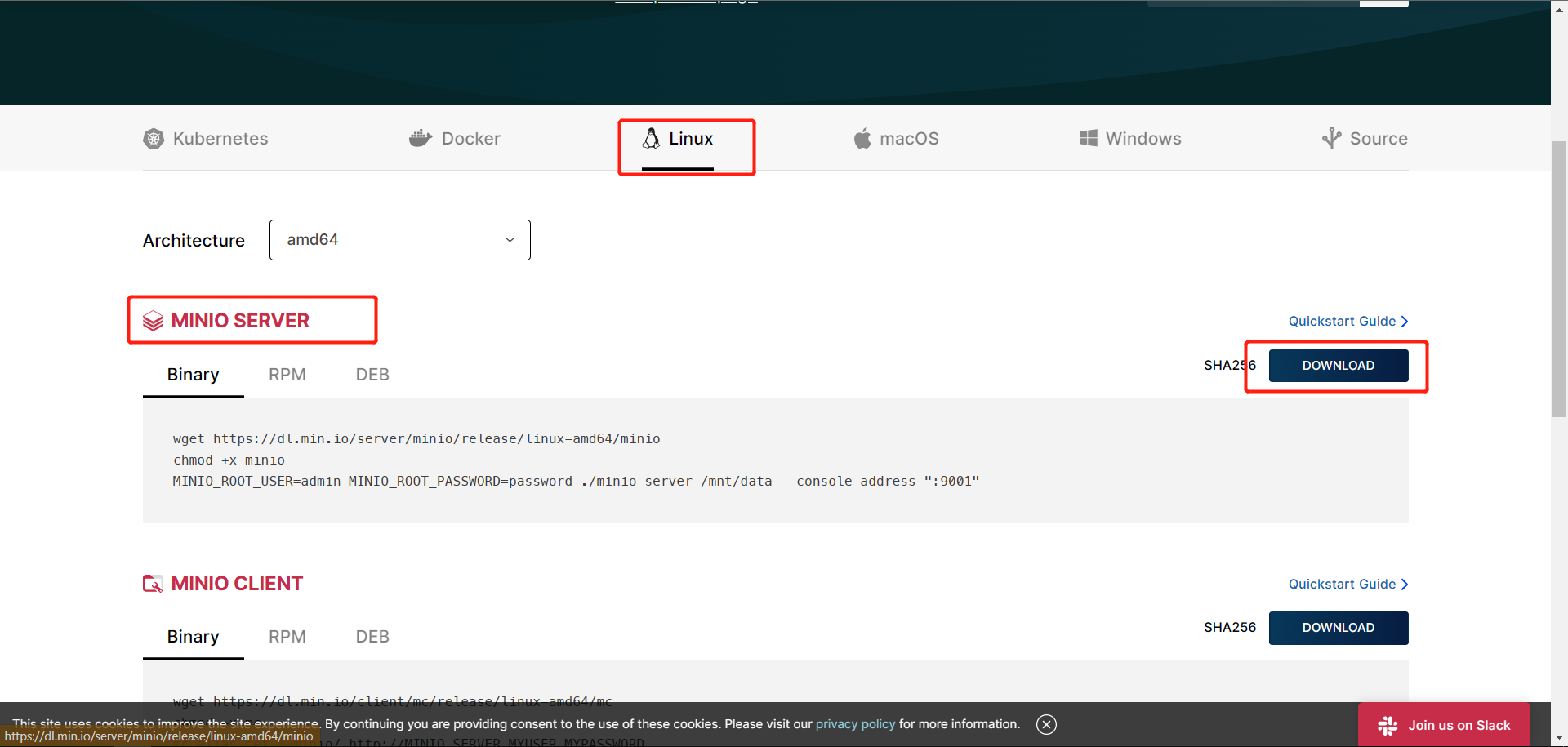
Task: Click the Kubernetes helm wheel icon
Action: click(x=154, y=139)
